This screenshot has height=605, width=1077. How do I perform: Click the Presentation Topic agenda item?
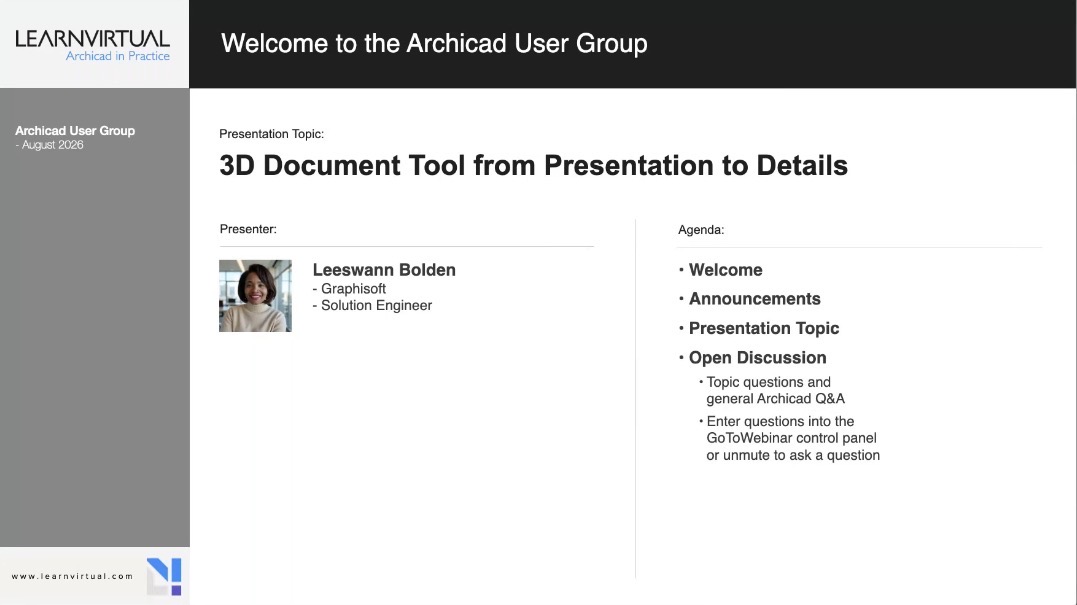point(764,328)
